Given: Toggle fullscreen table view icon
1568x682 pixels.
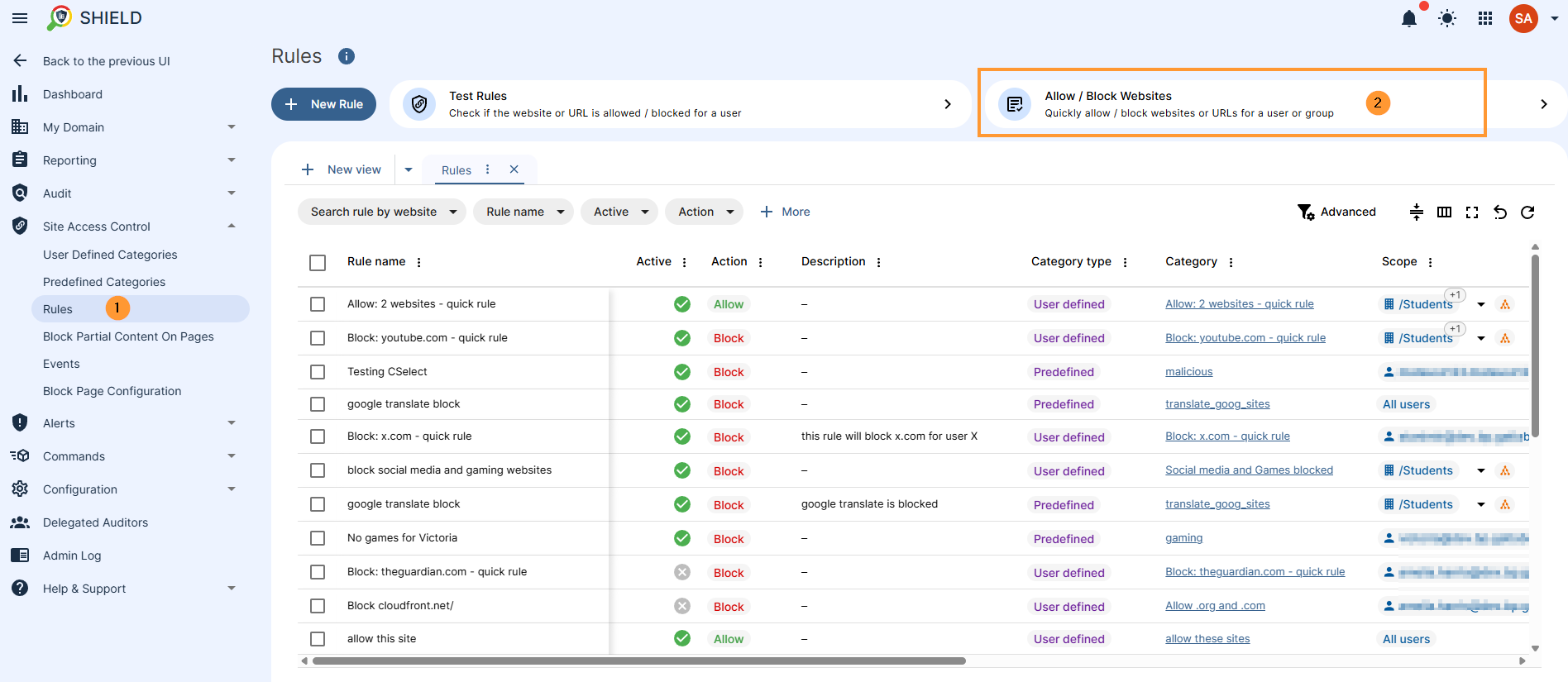Looking at the screenshot, I should (1472, 212).
